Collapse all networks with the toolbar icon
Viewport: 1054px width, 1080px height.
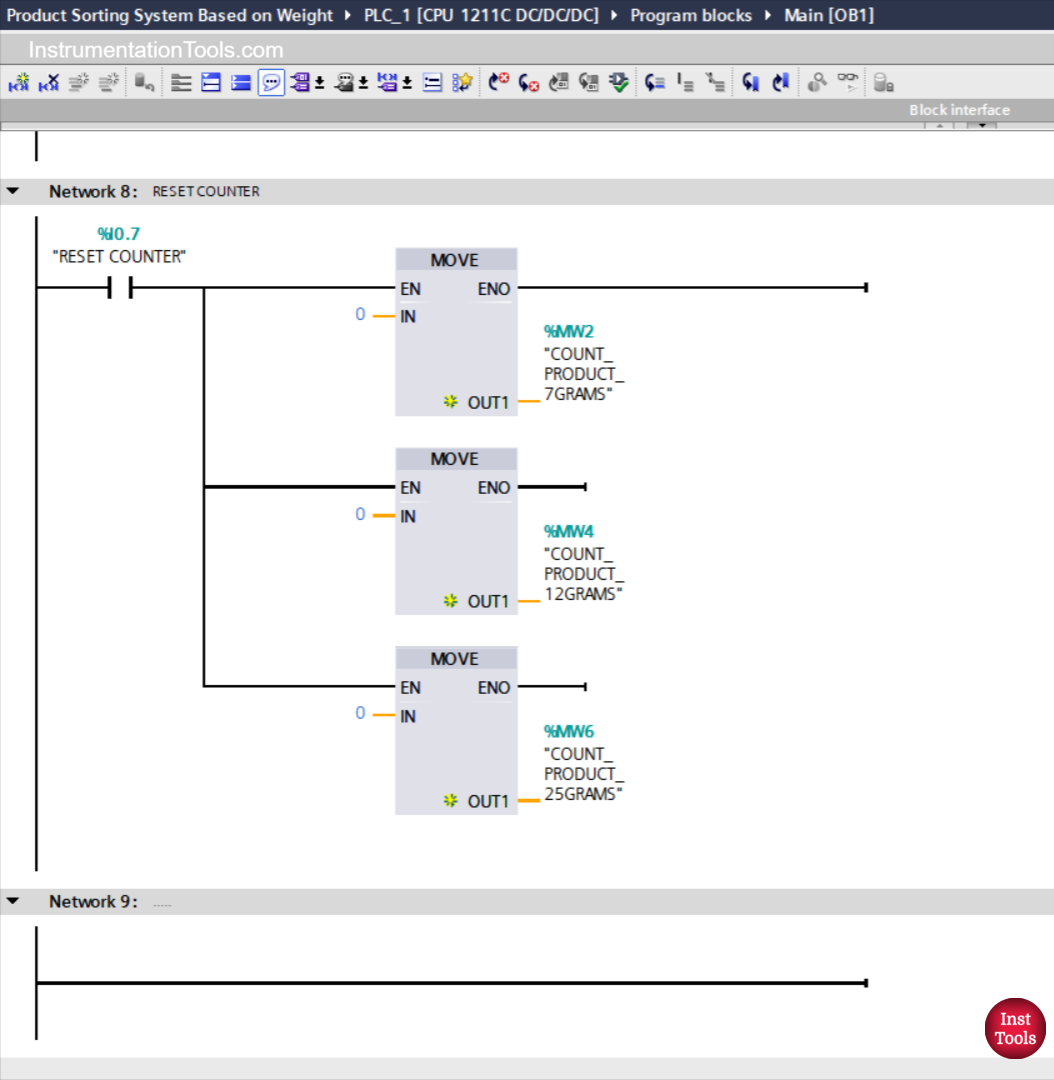point(240,82)
